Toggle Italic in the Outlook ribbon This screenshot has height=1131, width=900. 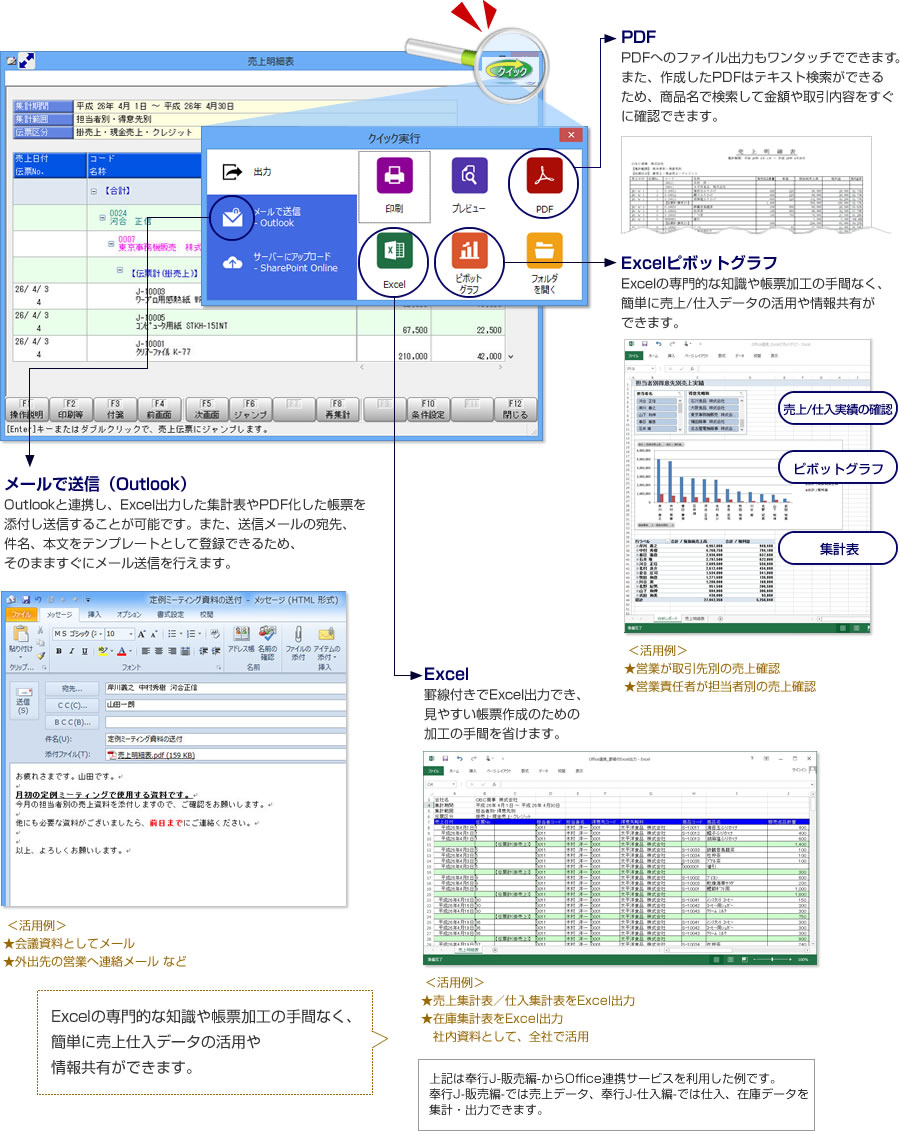(71, 651)
